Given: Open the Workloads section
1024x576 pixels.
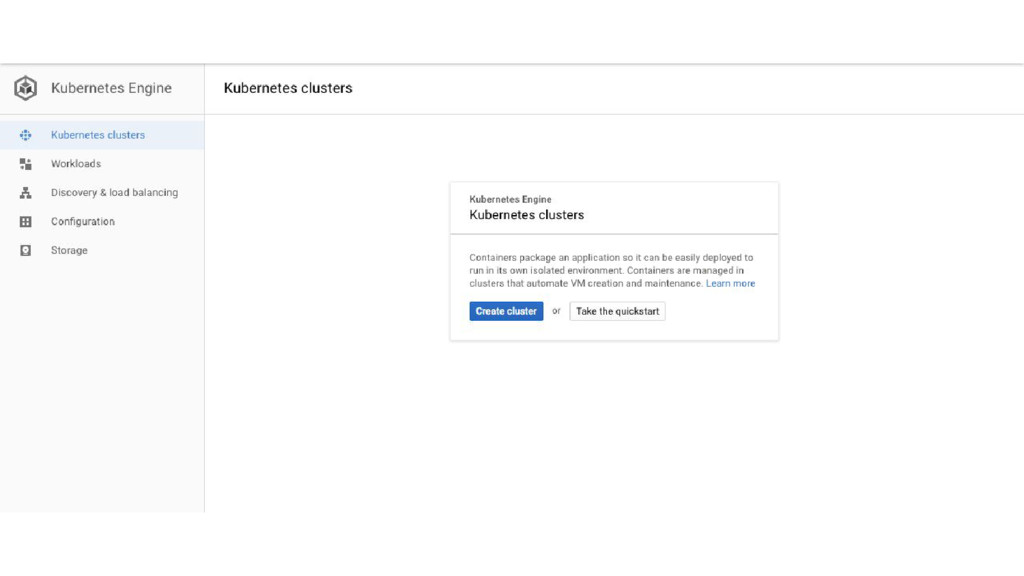Looking at the screenshot, I should 102,164.
